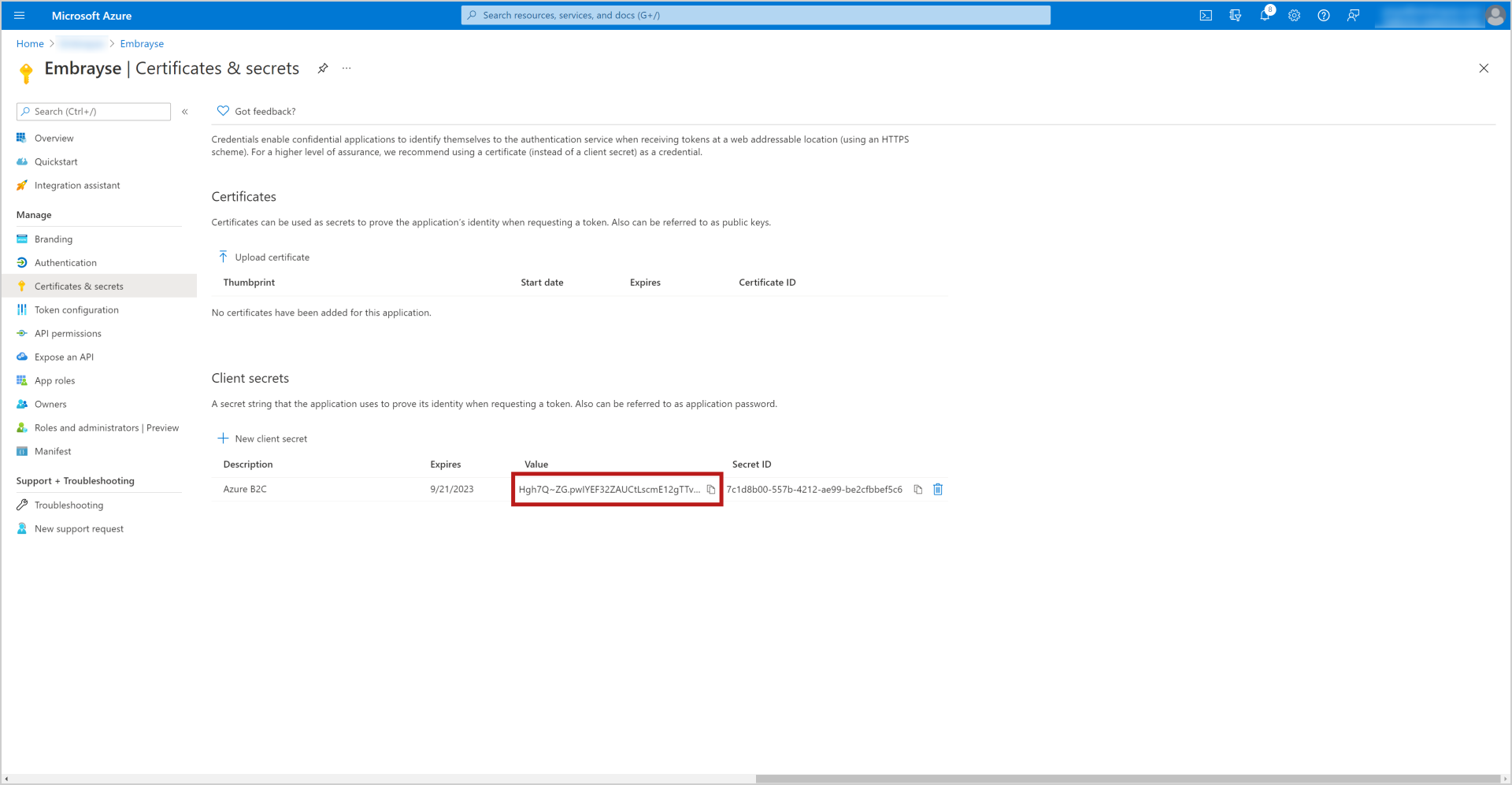Click the left arrow of horizontal scrollbar
The image size is (1512, 785).
(x=6, y=779)
